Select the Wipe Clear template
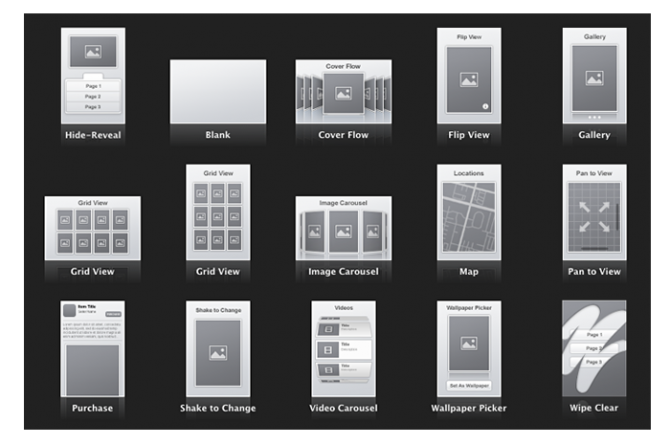 tap(594, 348)
